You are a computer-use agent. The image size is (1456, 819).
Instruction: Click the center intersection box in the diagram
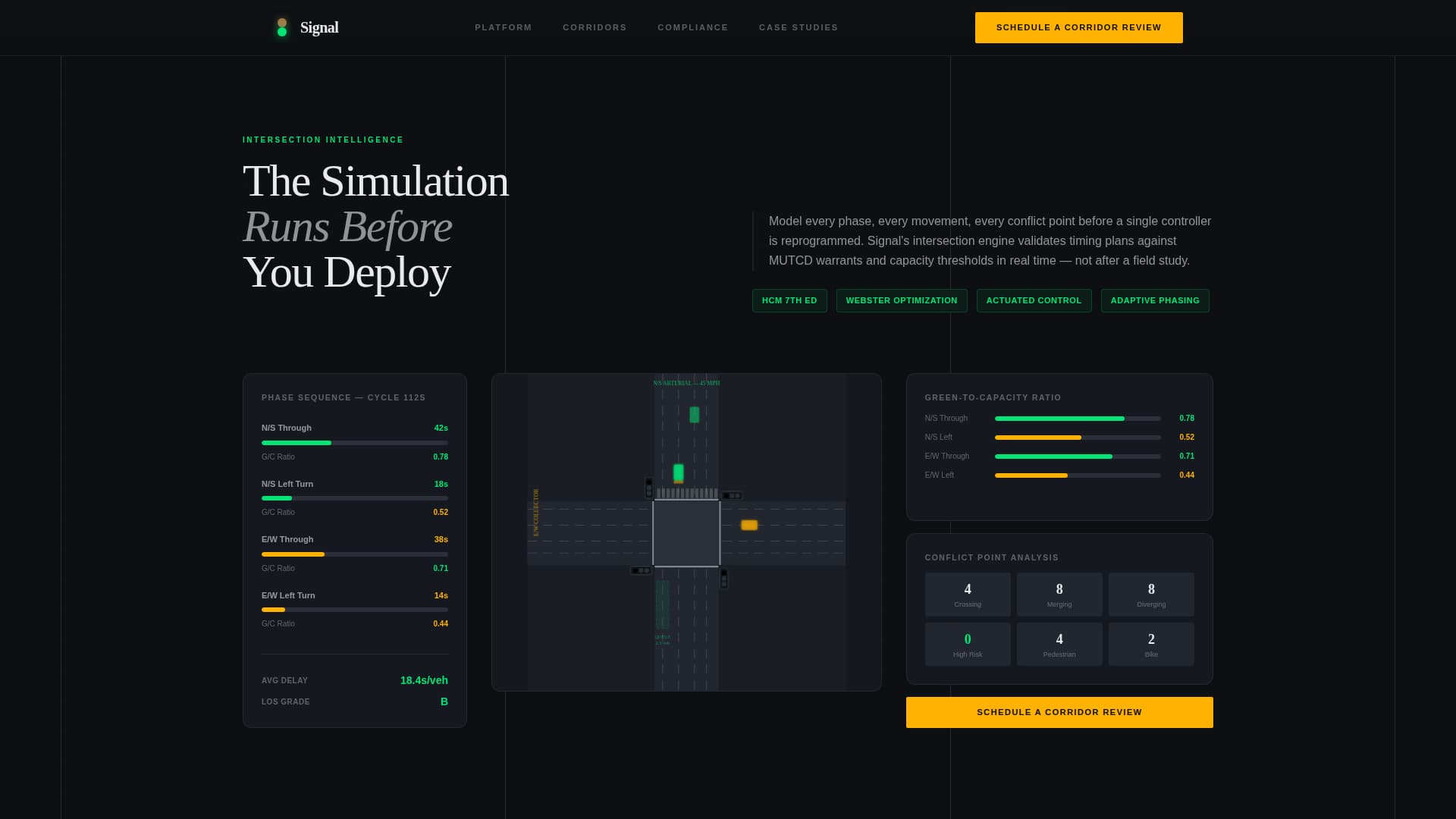pos(686,533)
